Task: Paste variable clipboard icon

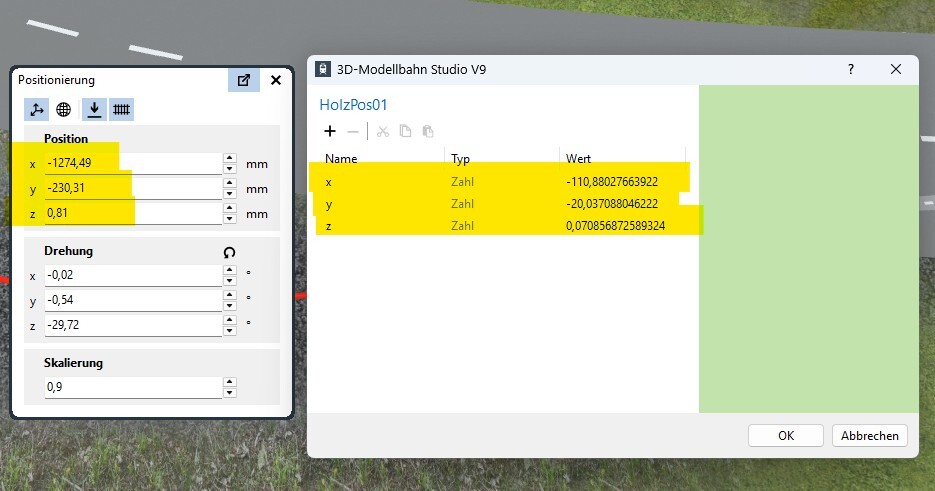Action: click(428, 131)
